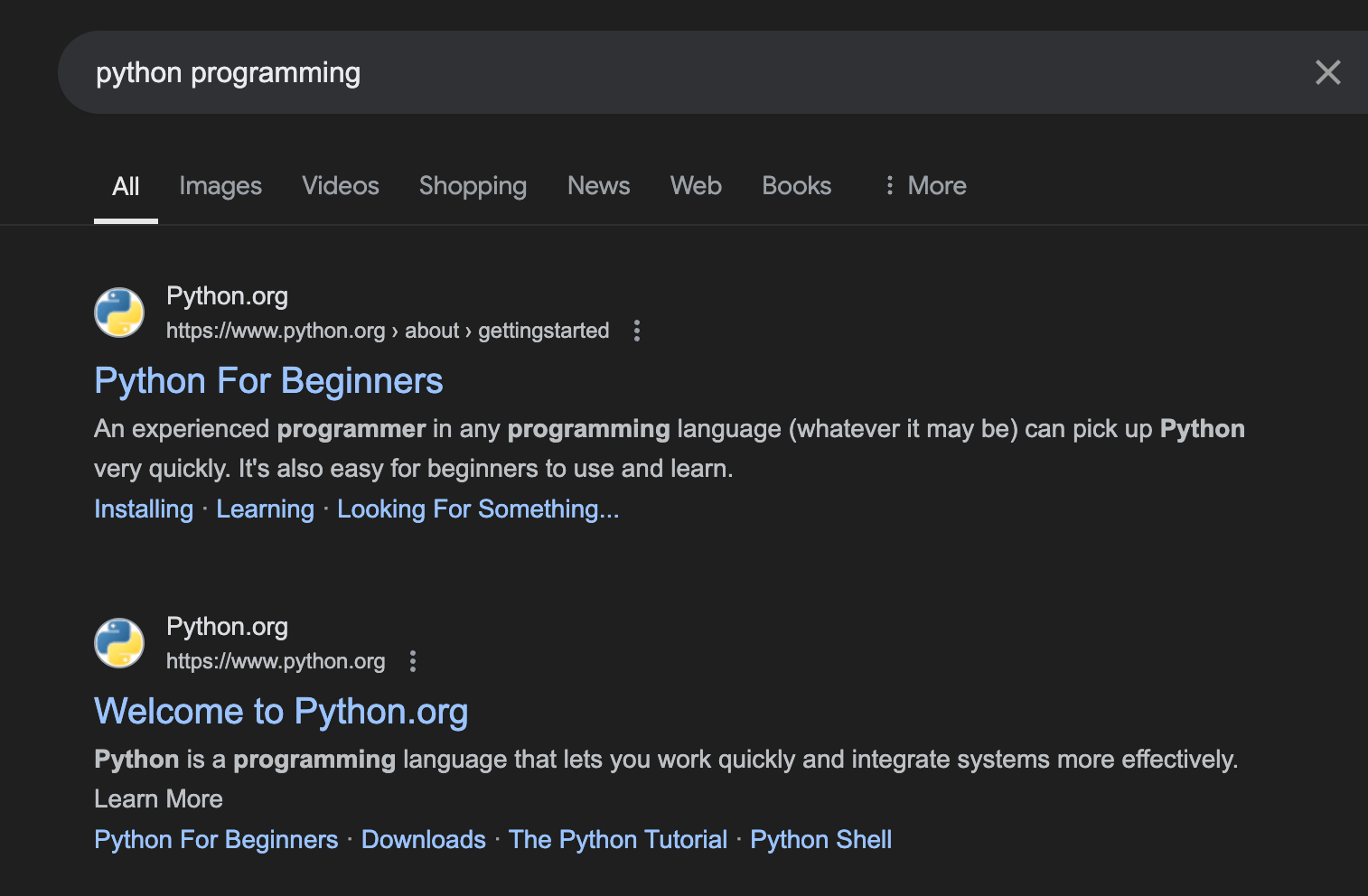Open The Python Tutorial sitelink

[618, 840]
